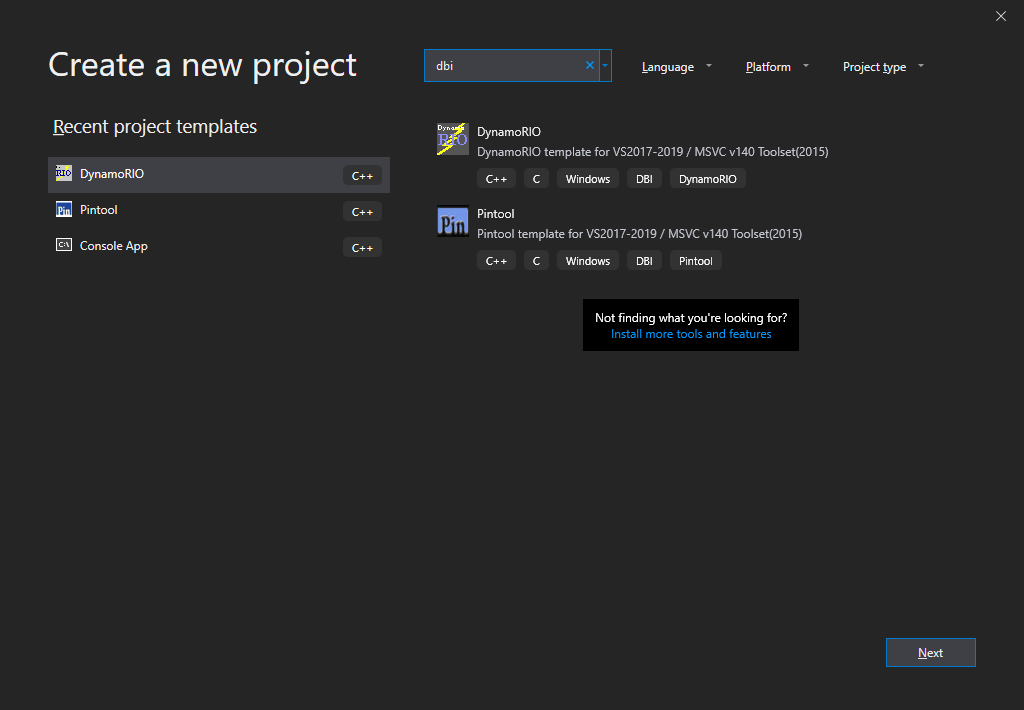Click the DBI tag under DynamoRIO result
The height and width of the screenshot is (710, 1024).
644,179
